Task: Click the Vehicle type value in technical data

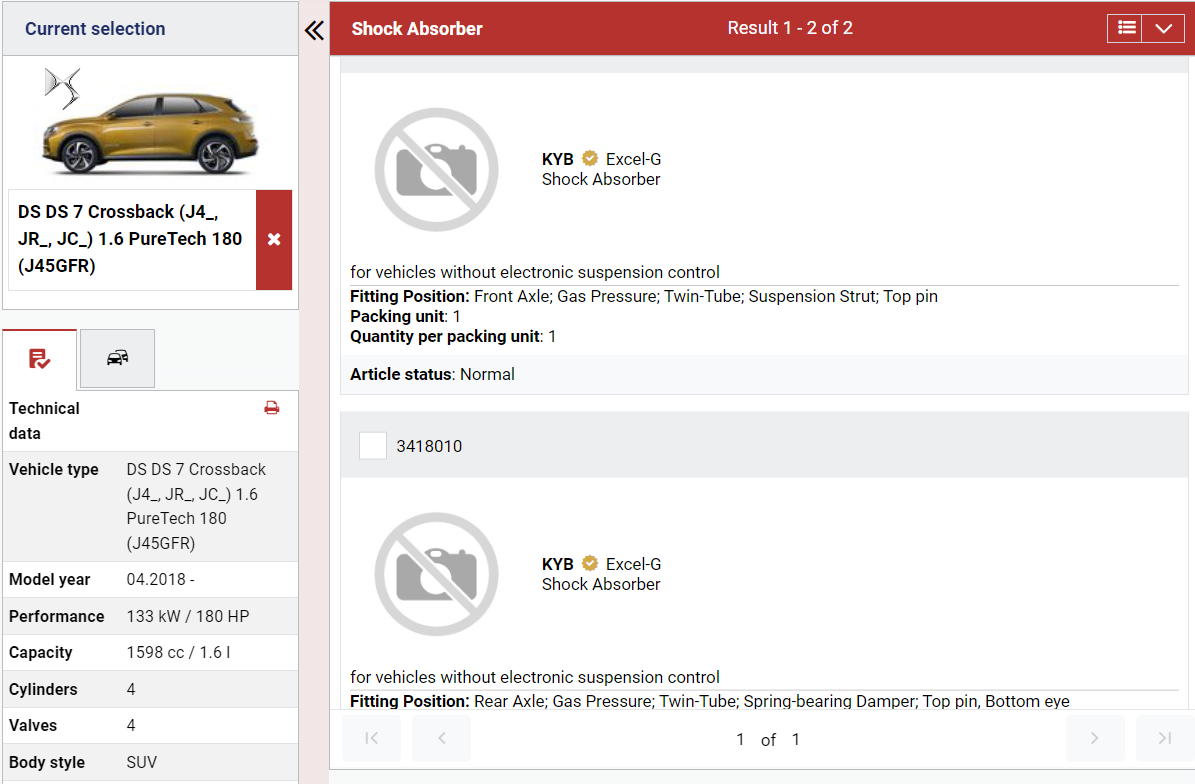Action: click(197, 506)
